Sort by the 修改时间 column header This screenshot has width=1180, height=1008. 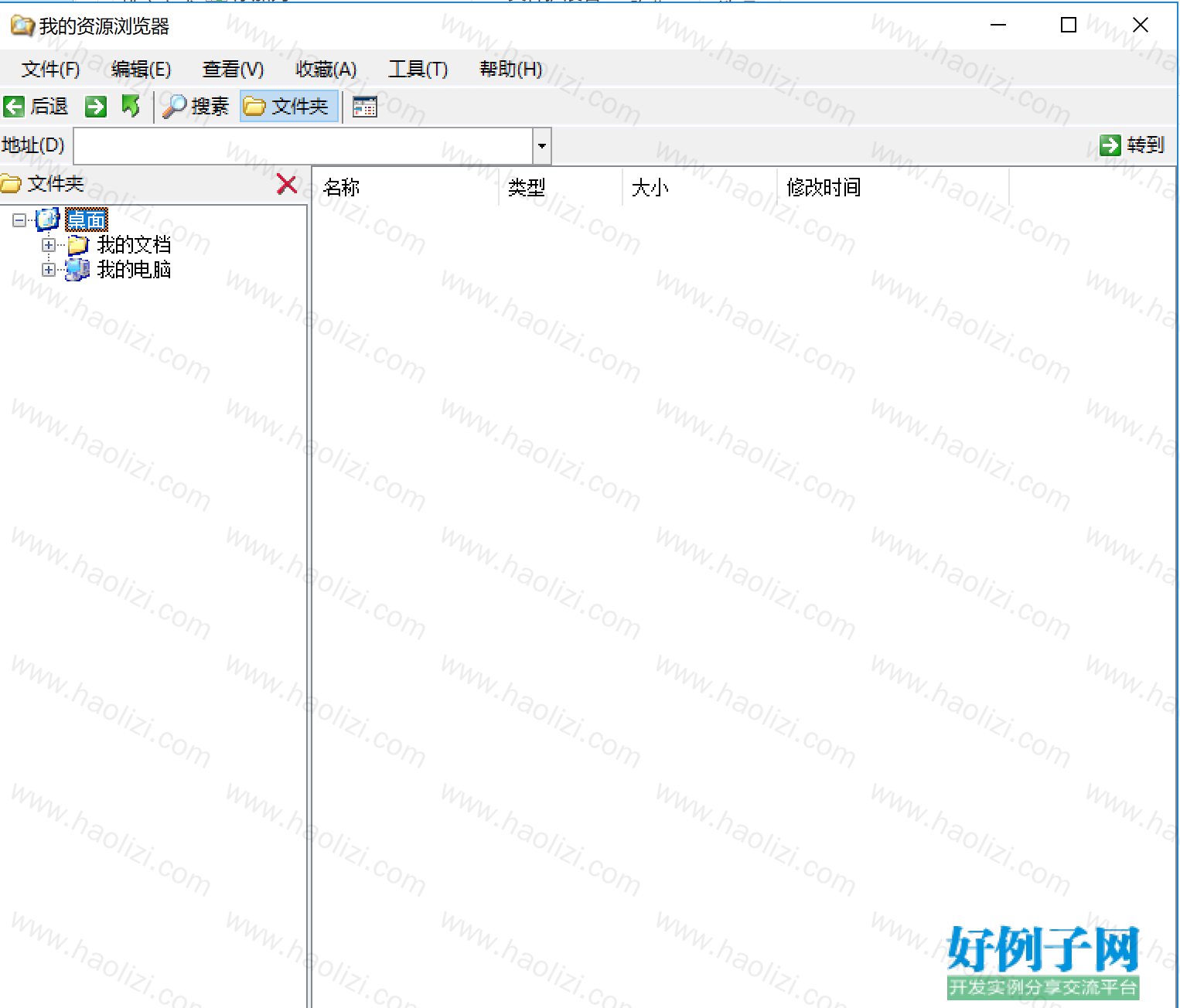pyautogui.click(x=893, y=188)
